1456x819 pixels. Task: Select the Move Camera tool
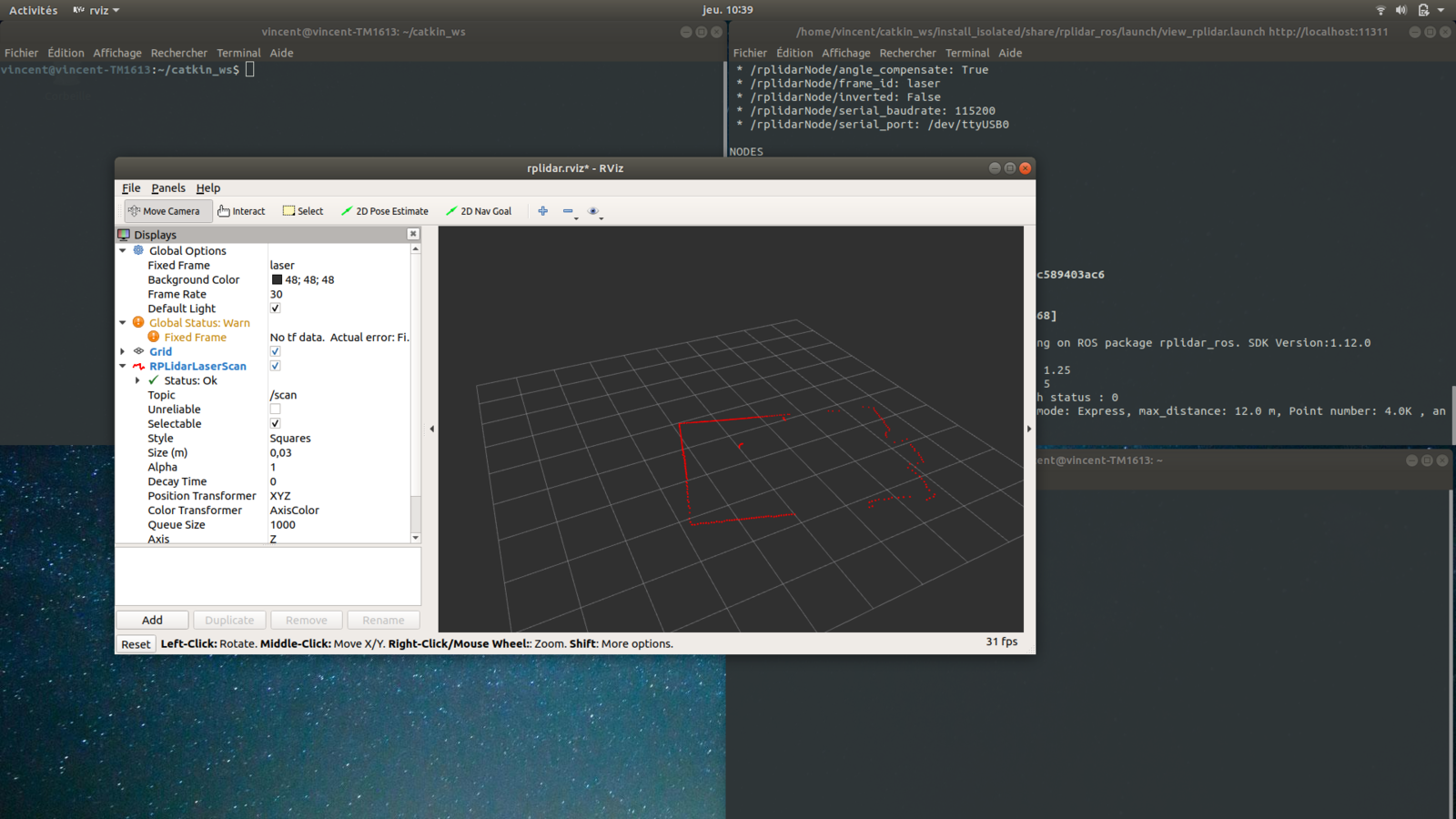pos(165,211)
